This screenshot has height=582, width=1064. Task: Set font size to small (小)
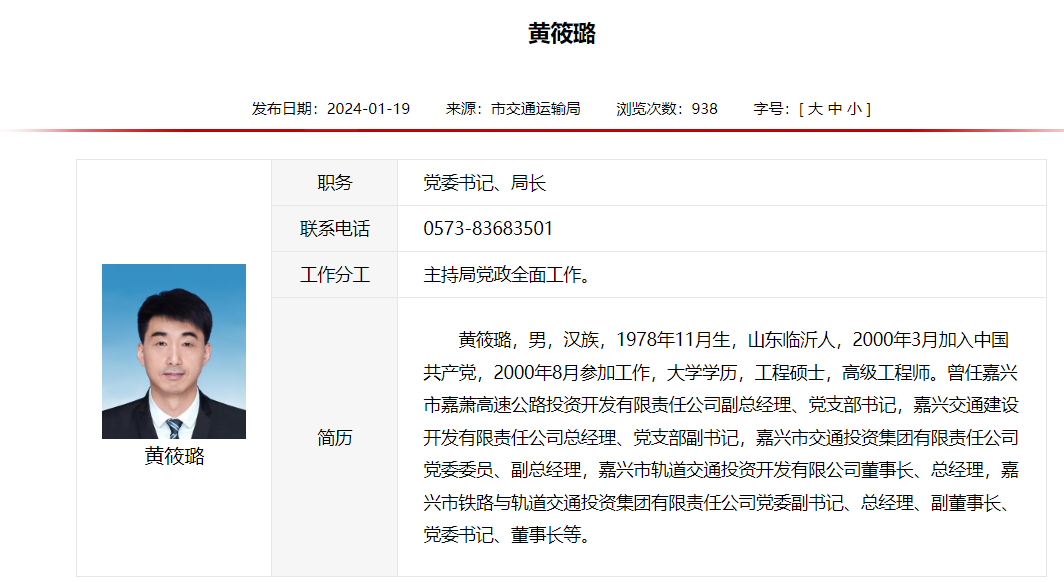(853, 109)
